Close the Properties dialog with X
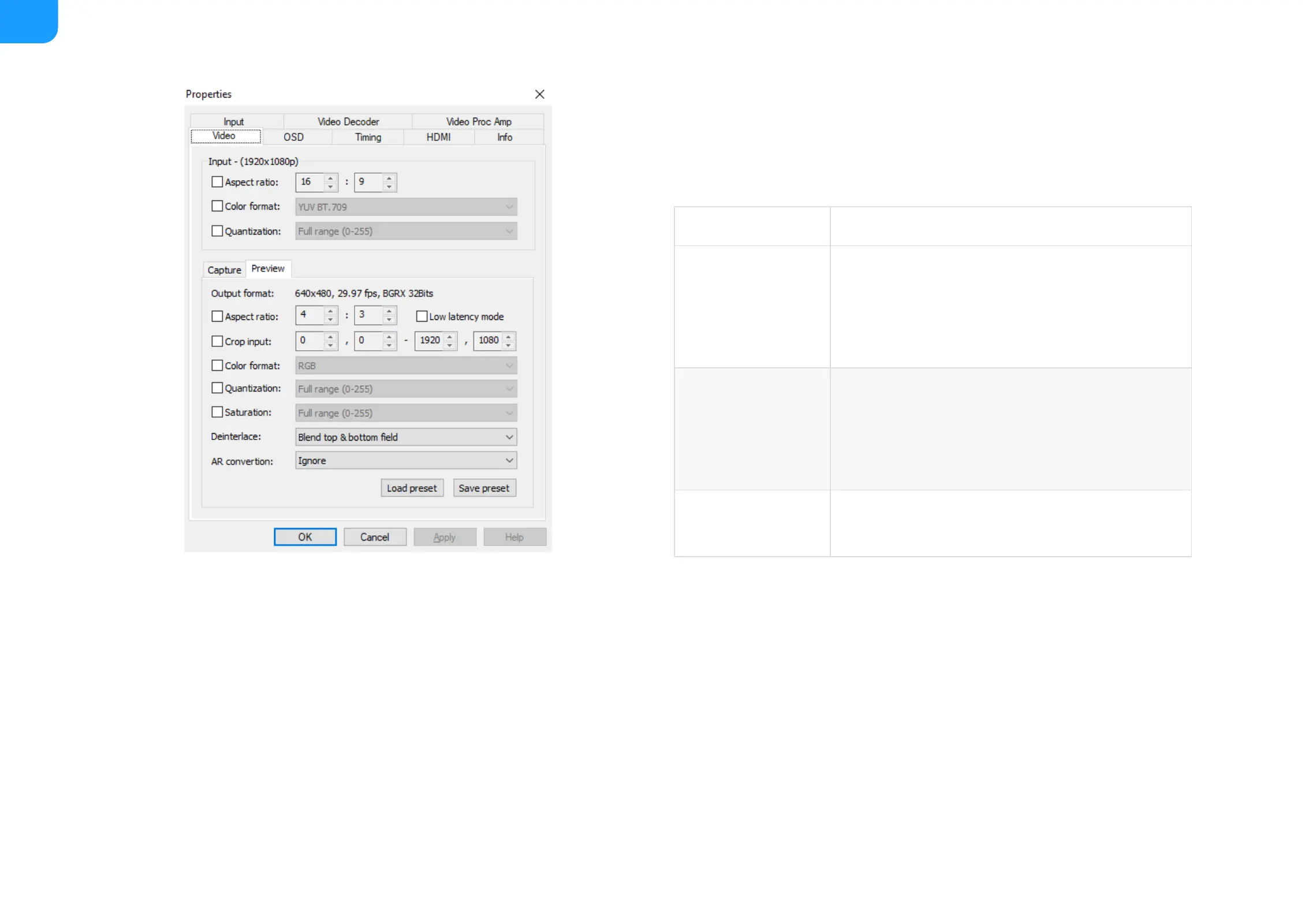 539,94
